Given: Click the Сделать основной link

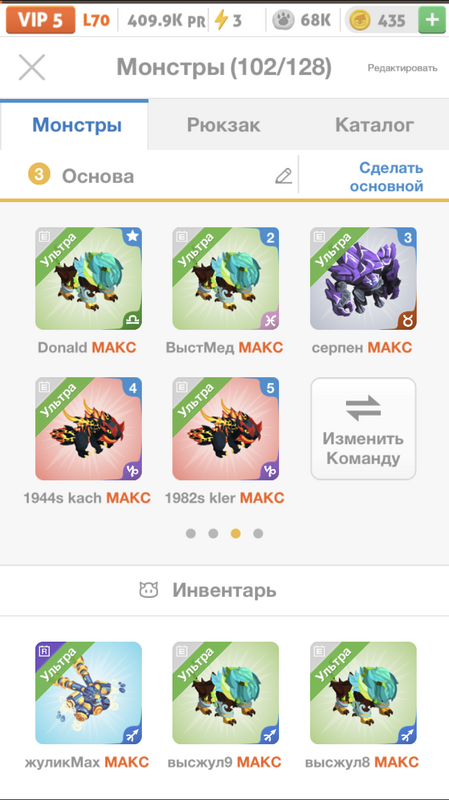Looking at the screenshot, I should coord(386,177).
